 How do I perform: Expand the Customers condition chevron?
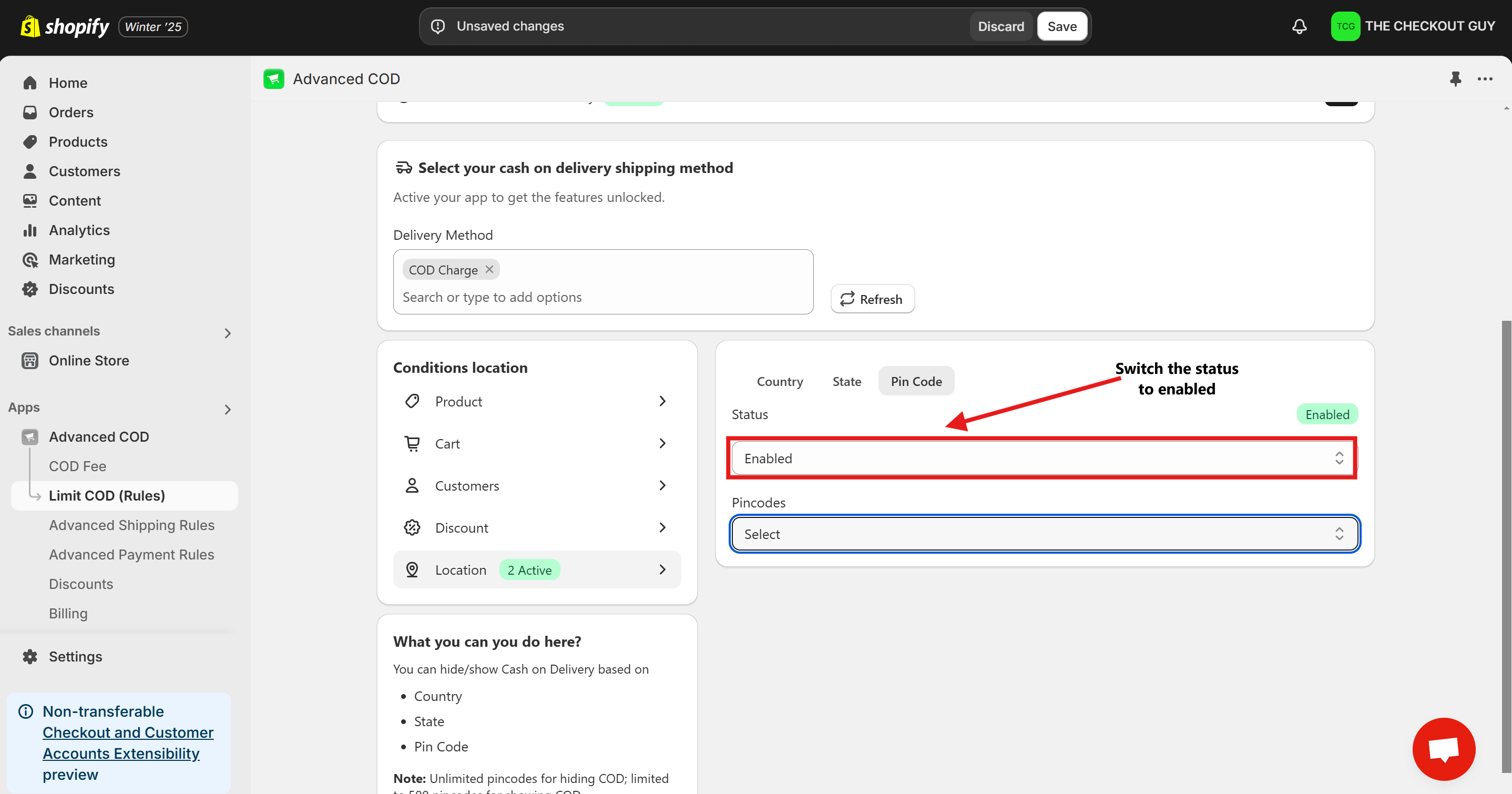click(662, 485)
